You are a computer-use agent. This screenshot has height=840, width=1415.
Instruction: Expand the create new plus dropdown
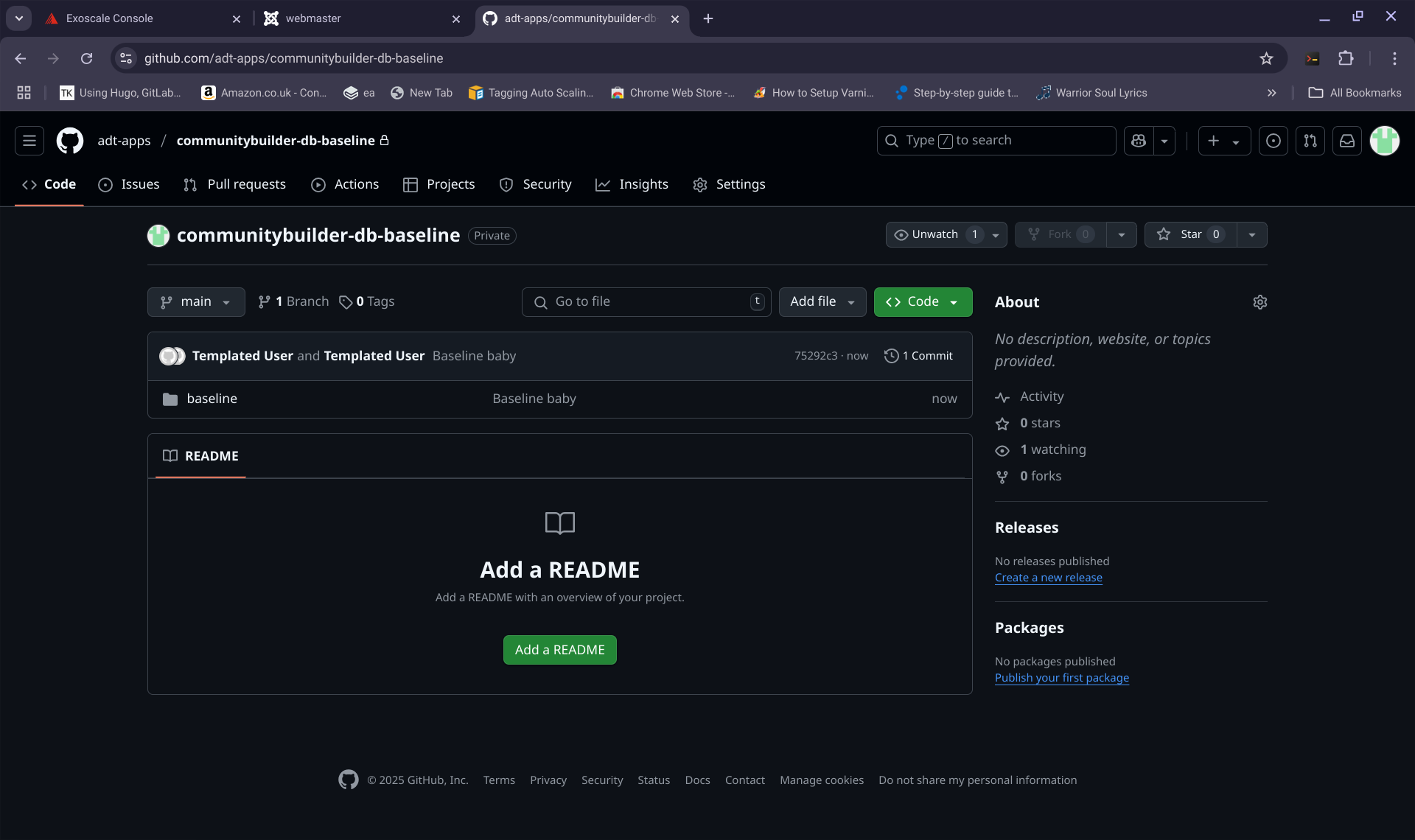point(1223,141)
